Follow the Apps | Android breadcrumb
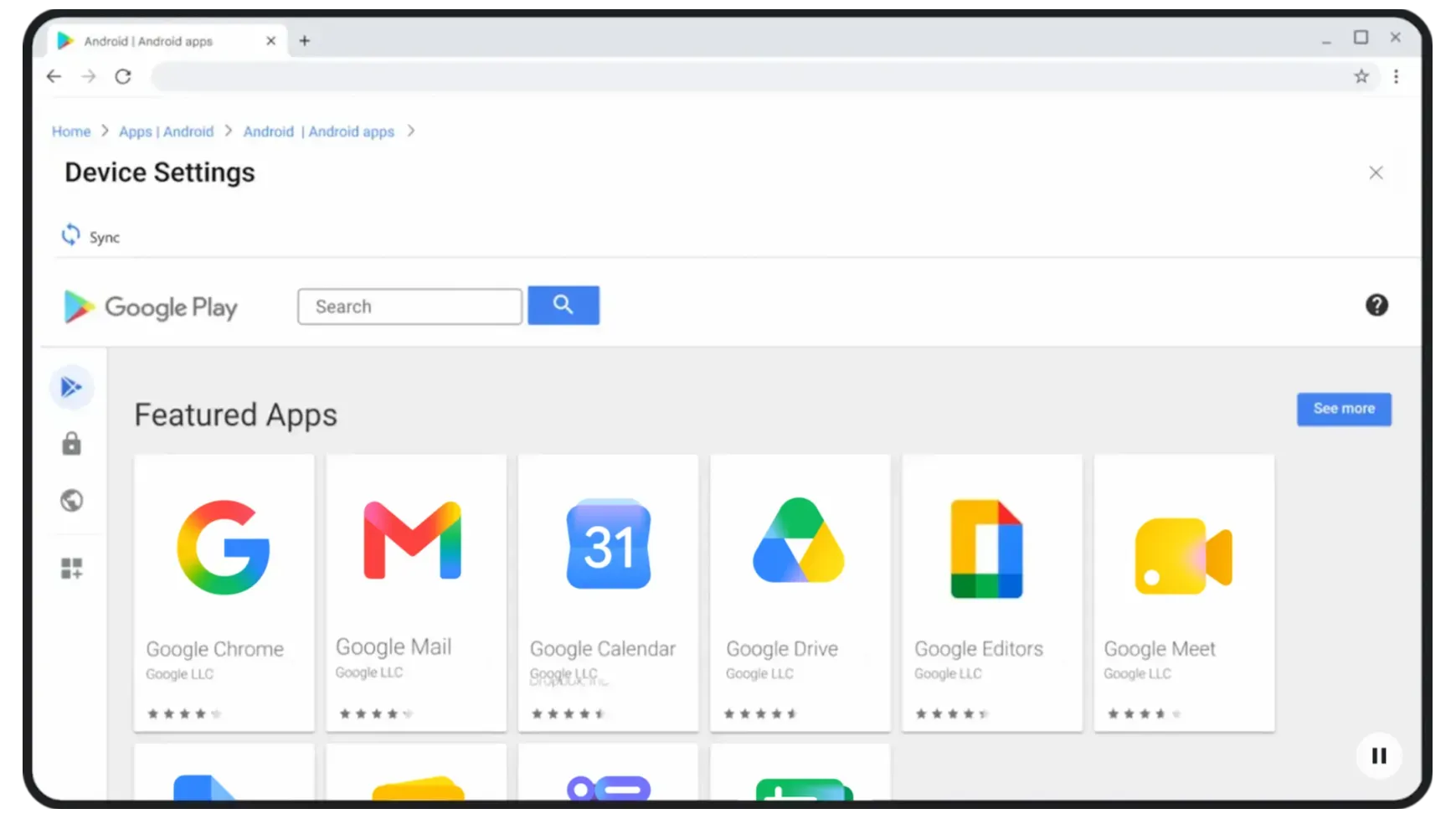This screenshot has width=1456, height=819. 166,131
